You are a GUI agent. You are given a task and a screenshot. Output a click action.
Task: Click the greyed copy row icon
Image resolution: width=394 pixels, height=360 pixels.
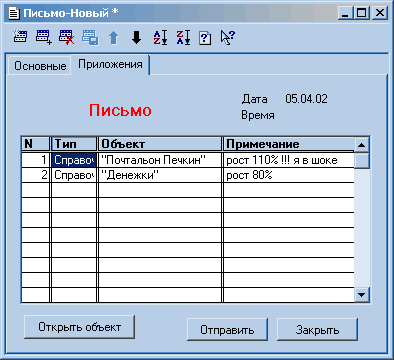(x=90, y=37)
